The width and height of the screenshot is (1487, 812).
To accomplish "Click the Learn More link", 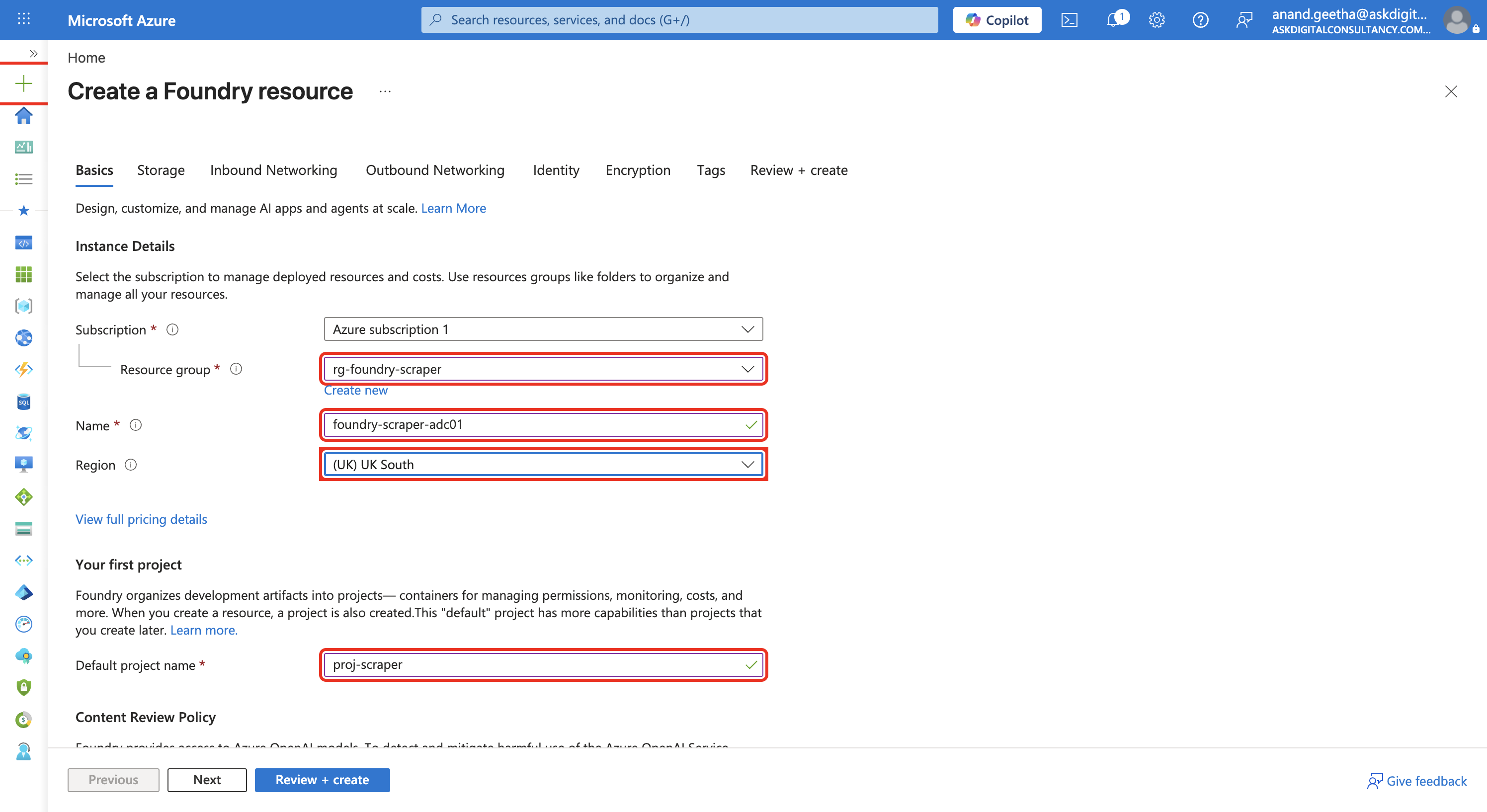I will click(454, 208).
